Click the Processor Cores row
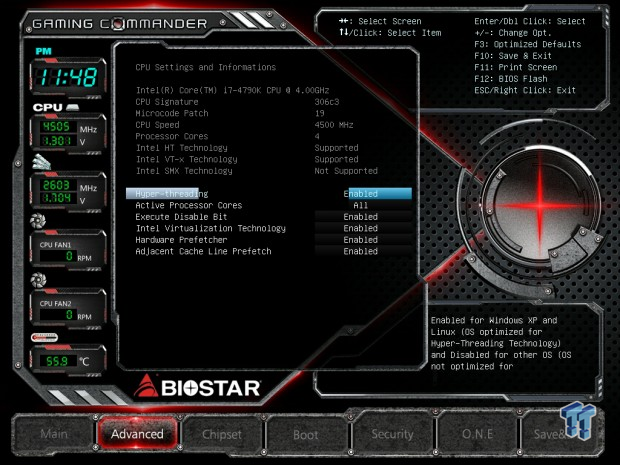 coord(227,136)
